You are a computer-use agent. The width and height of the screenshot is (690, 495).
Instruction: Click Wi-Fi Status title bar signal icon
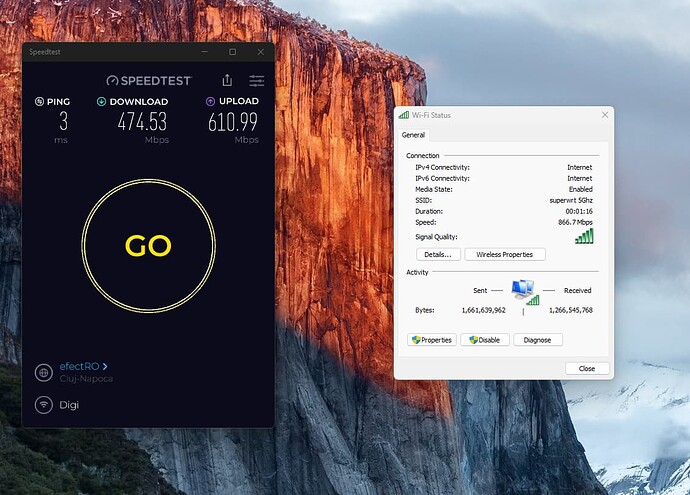pos(404,115)
